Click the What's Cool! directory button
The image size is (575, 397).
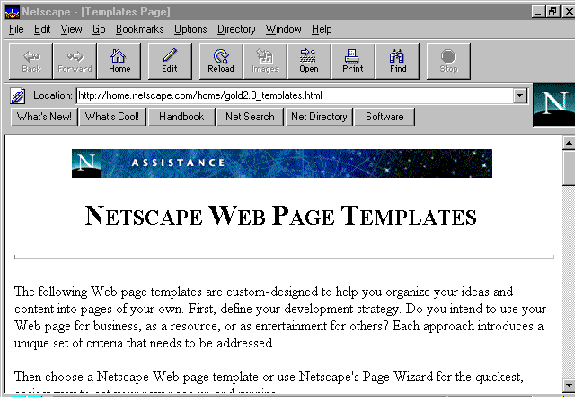pyautogui.click(x=112, y=117)
